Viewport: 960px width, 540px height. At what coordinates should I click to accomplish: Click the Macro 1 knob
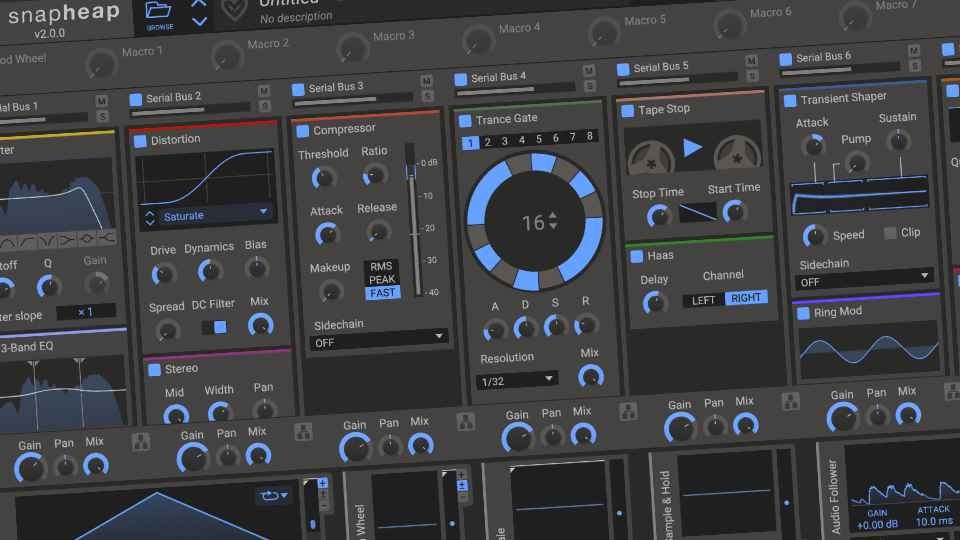(101, 64)
